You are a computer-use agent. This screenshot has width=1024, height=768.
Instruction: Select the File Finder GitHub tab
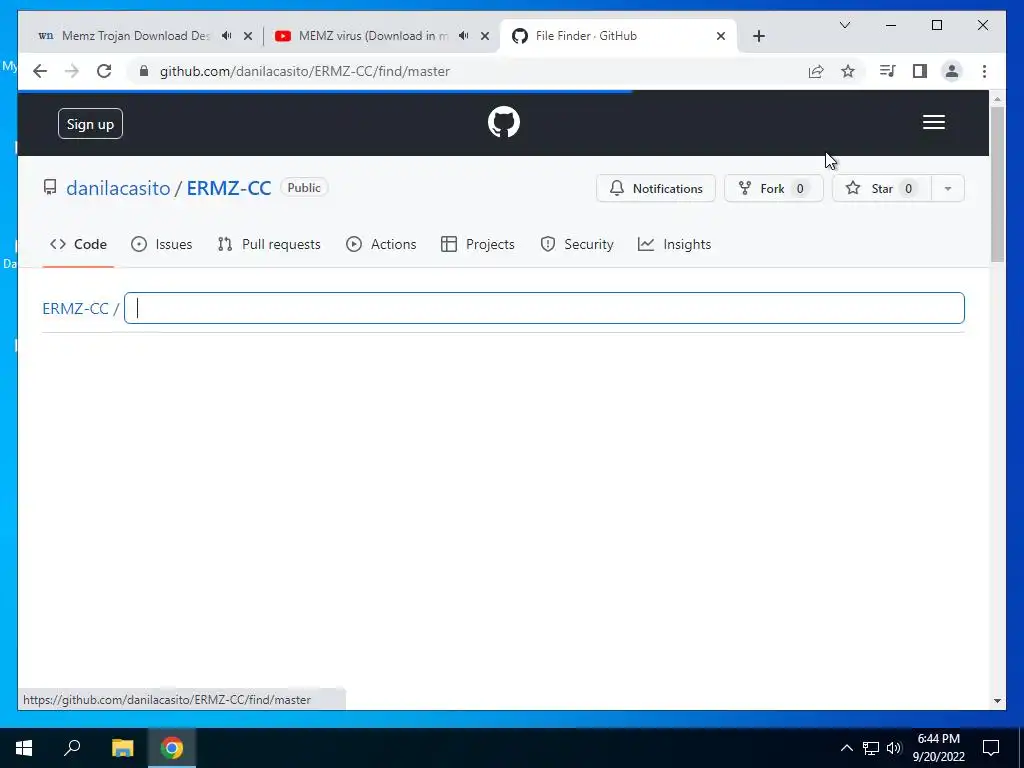617,36
